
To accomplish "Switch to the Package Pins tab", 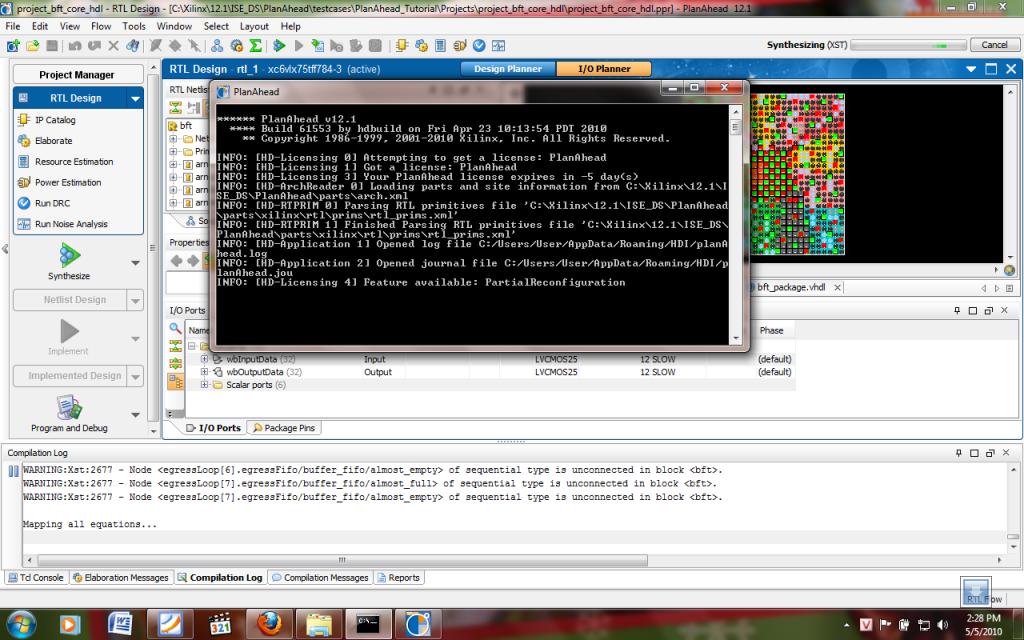I will (284, 428).
